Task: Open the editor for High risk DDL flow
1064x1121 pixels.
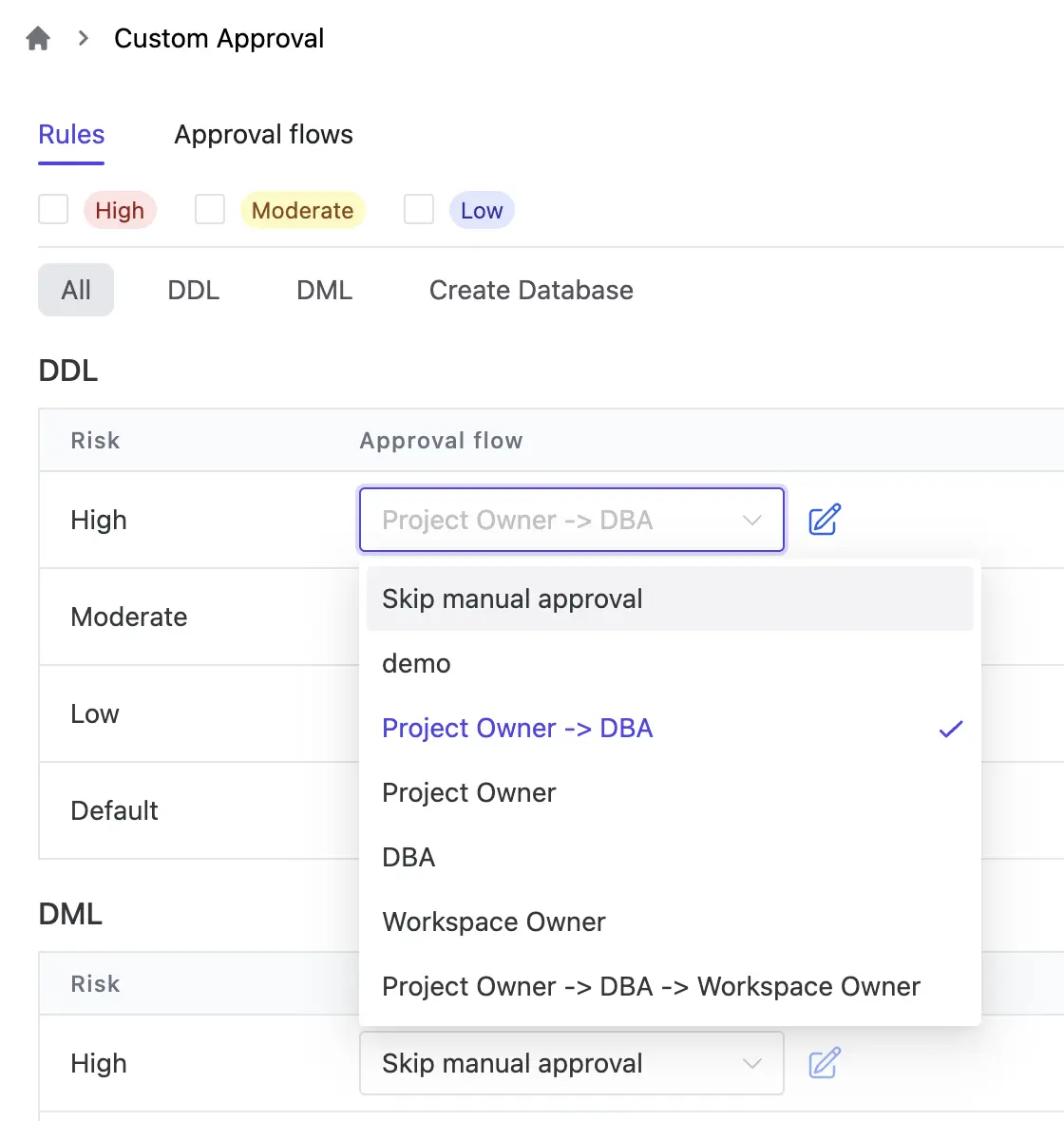Action: click(x=823, y=520)
